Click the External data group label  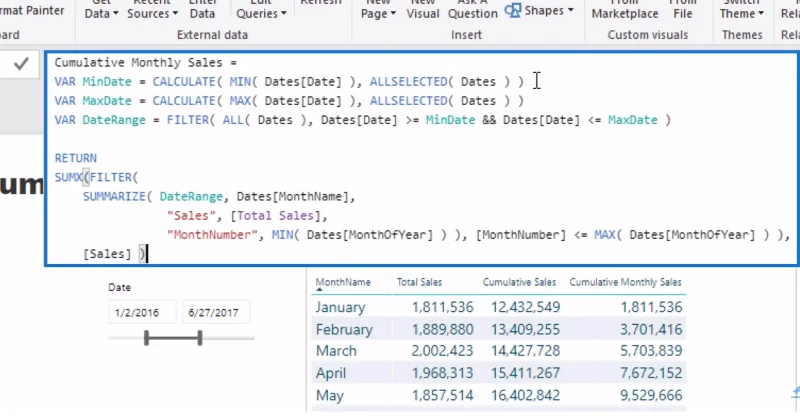point(212,35)
